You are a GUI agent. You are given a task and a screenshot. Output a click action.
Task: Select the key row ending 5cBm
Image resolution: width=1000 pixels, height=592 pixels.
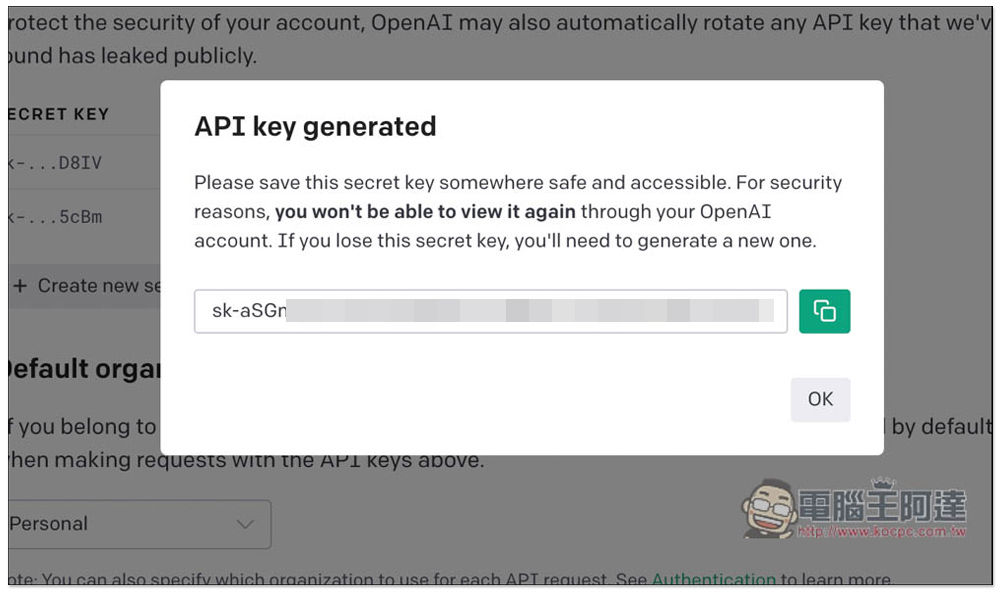(x=84, y=217)
